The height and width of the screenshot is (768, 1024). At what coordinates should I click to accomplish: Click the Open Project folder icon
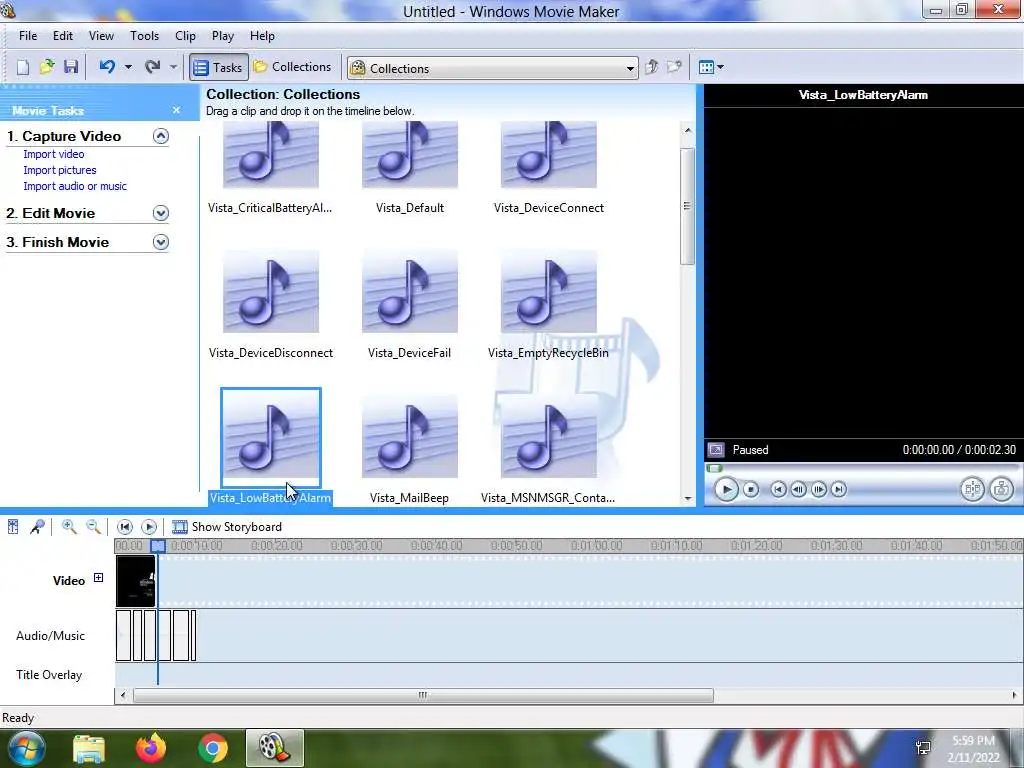[46, 67]
